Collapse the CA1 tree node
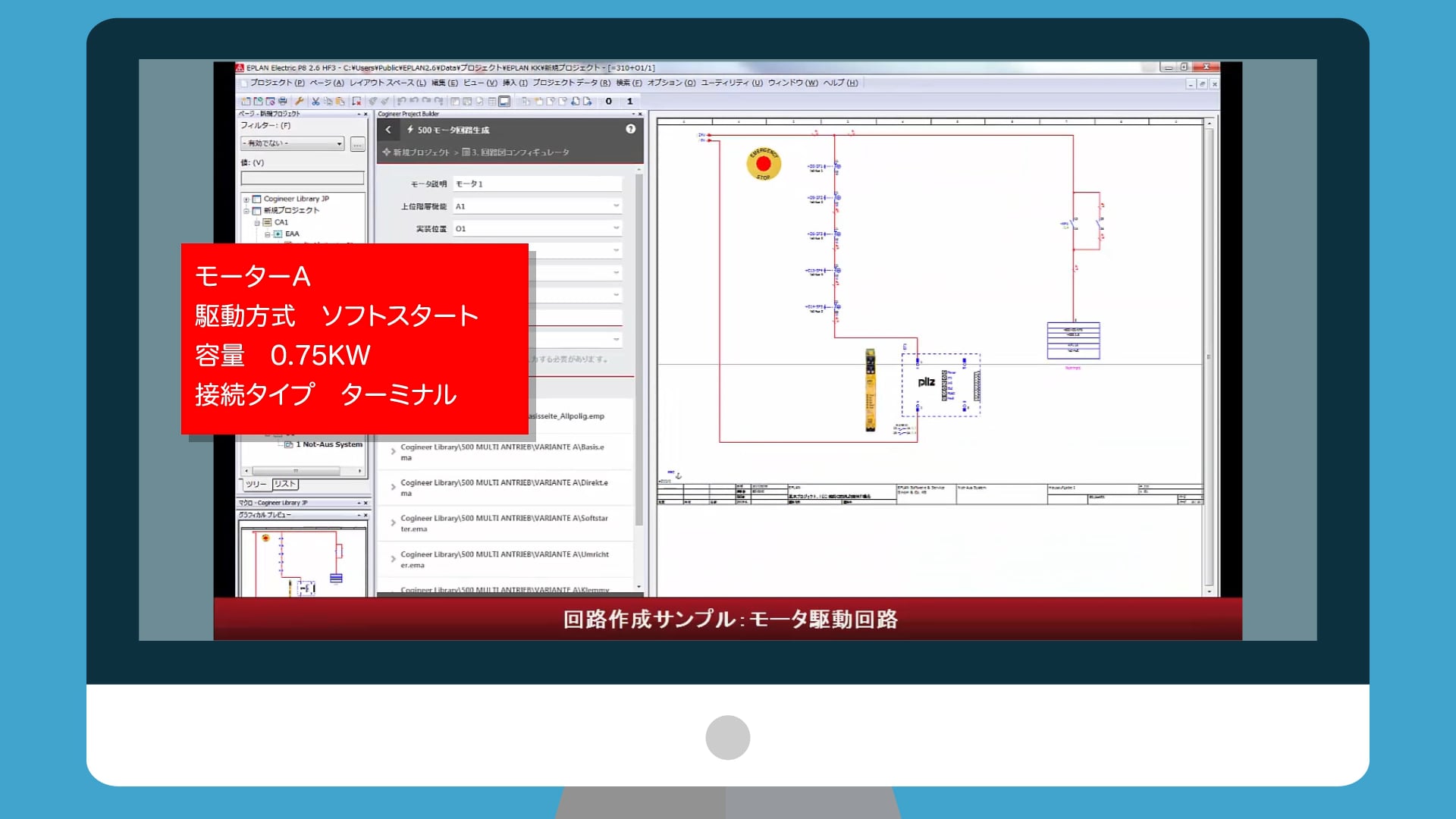Viewport: 1456px width, 819px height. (x=257, y=223)
